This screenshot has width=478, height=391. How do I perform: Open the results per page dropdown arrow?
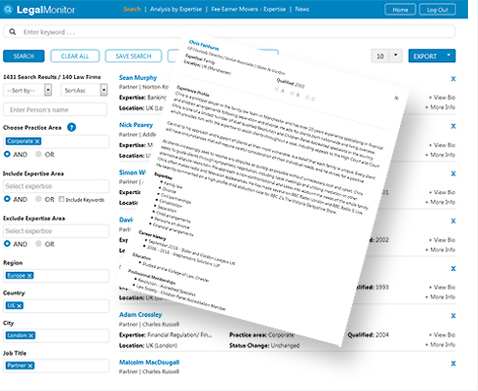(396, 55)
